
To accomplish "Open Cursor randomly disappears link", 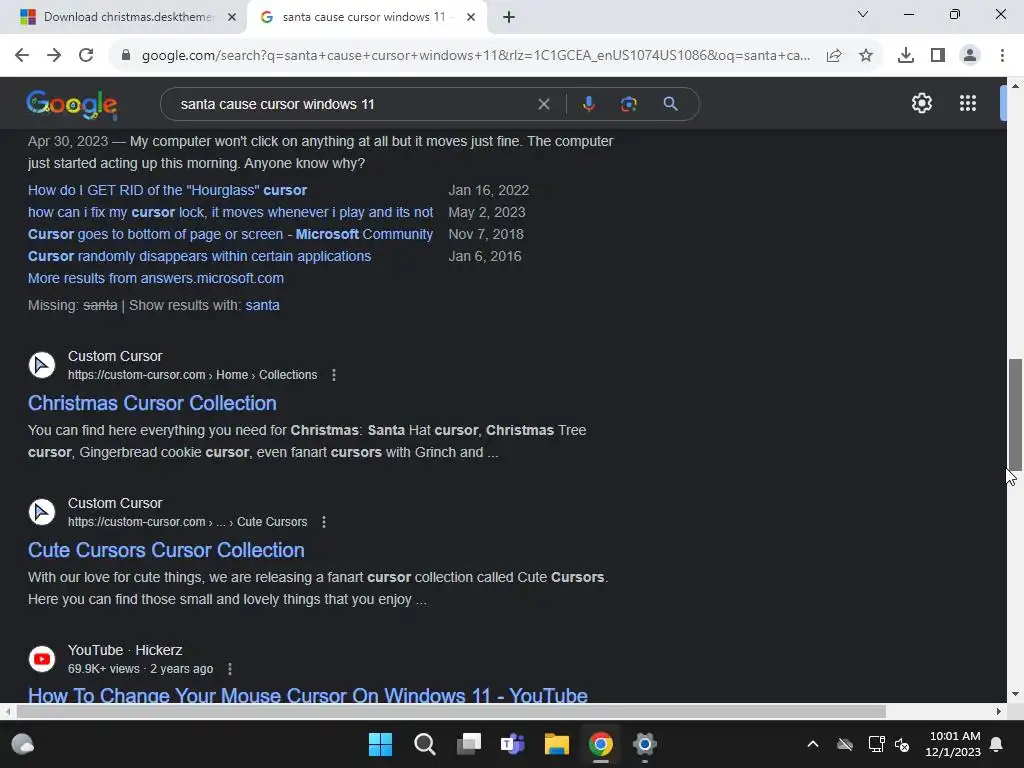I will (x=199, y=256).
